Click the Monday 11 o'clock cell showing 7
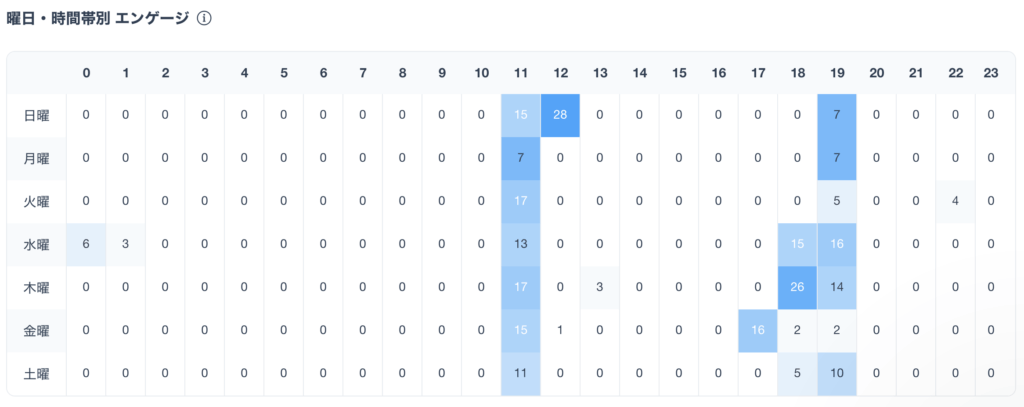 tap(520, 158)
